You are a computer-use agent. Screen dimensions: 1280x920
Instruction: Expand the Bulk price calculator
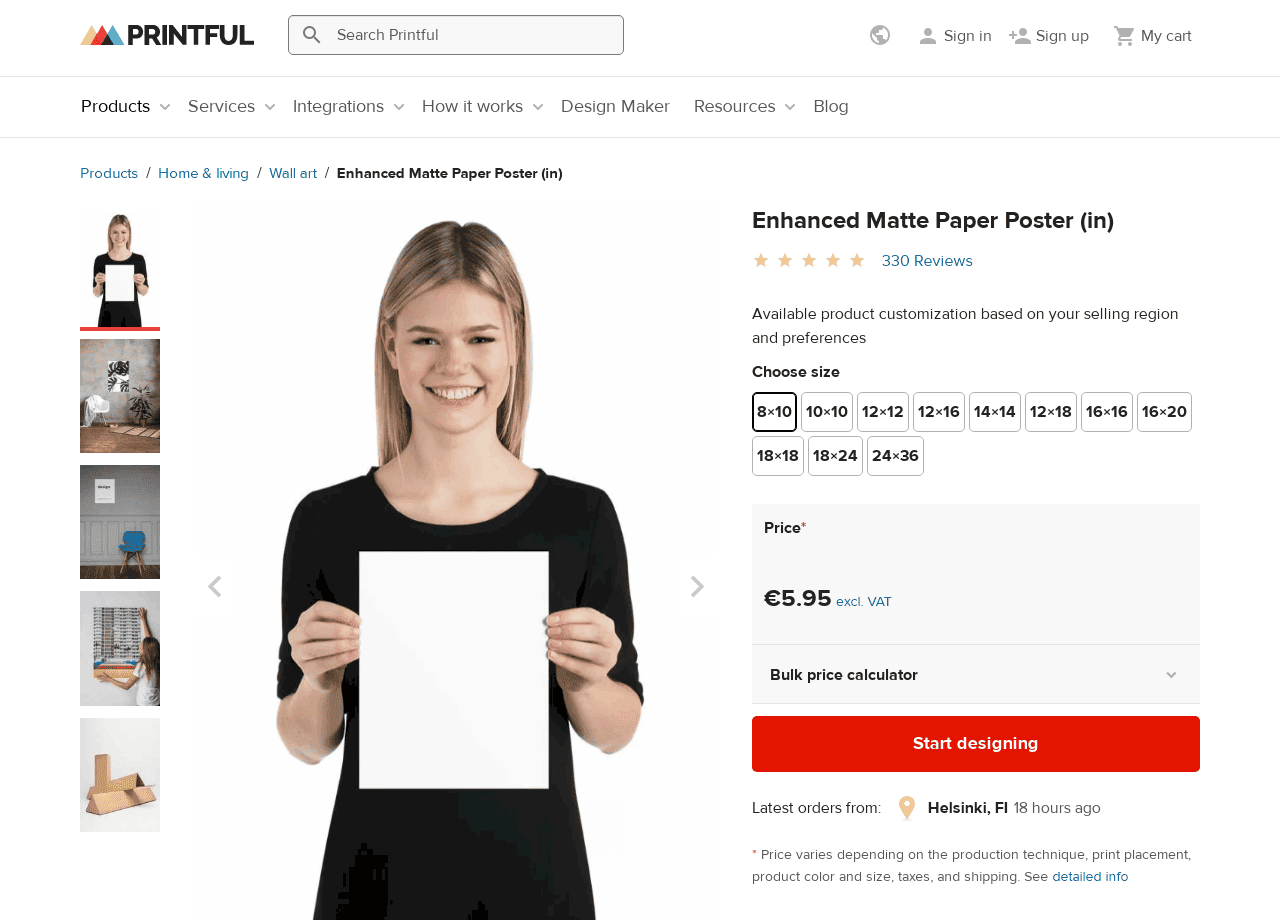[x=976, y=675]
